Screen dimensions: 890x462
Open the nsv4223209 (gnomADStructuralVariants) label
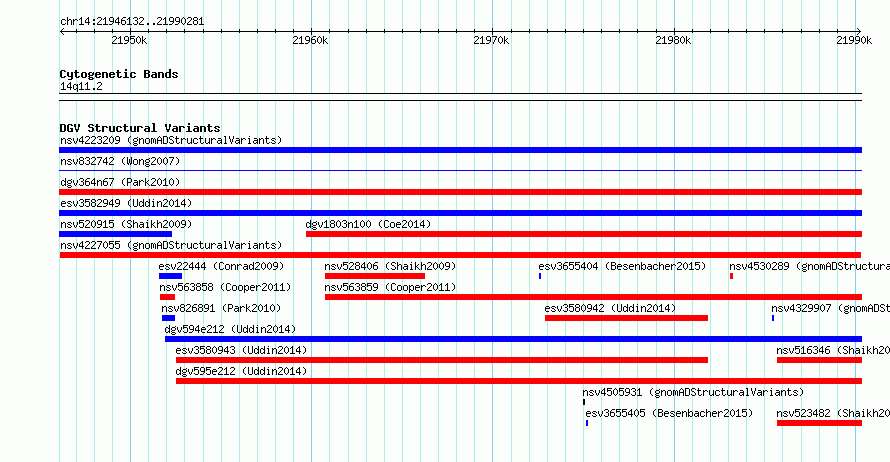(x=171, y=140)
